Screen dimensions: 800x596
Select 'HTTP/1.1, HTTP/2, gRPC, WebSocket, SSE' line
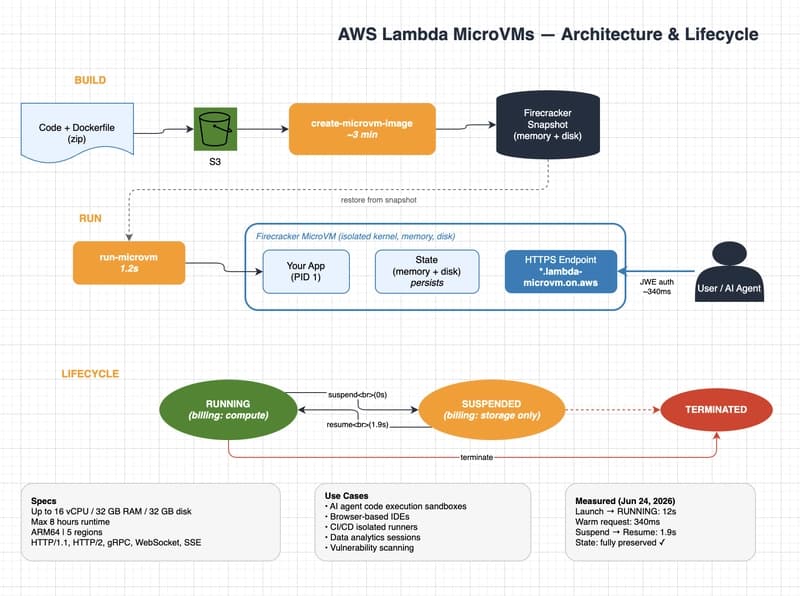[116, 542]
